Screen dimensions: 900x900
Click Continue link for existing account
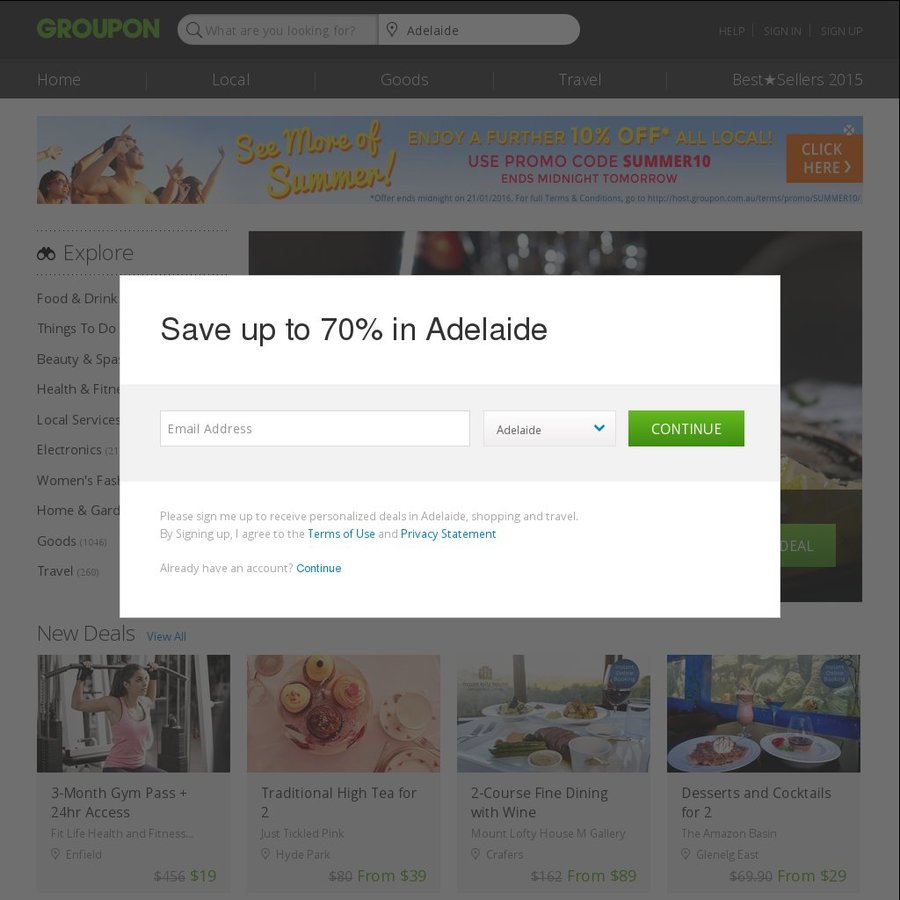[319, 568]
